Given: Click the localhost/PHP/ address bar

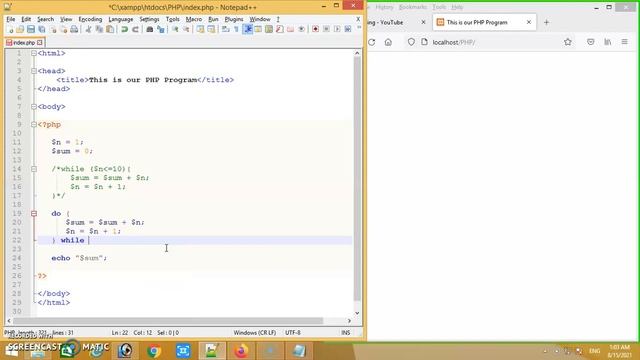Looking at the screenshot, I should pos(490,42).
